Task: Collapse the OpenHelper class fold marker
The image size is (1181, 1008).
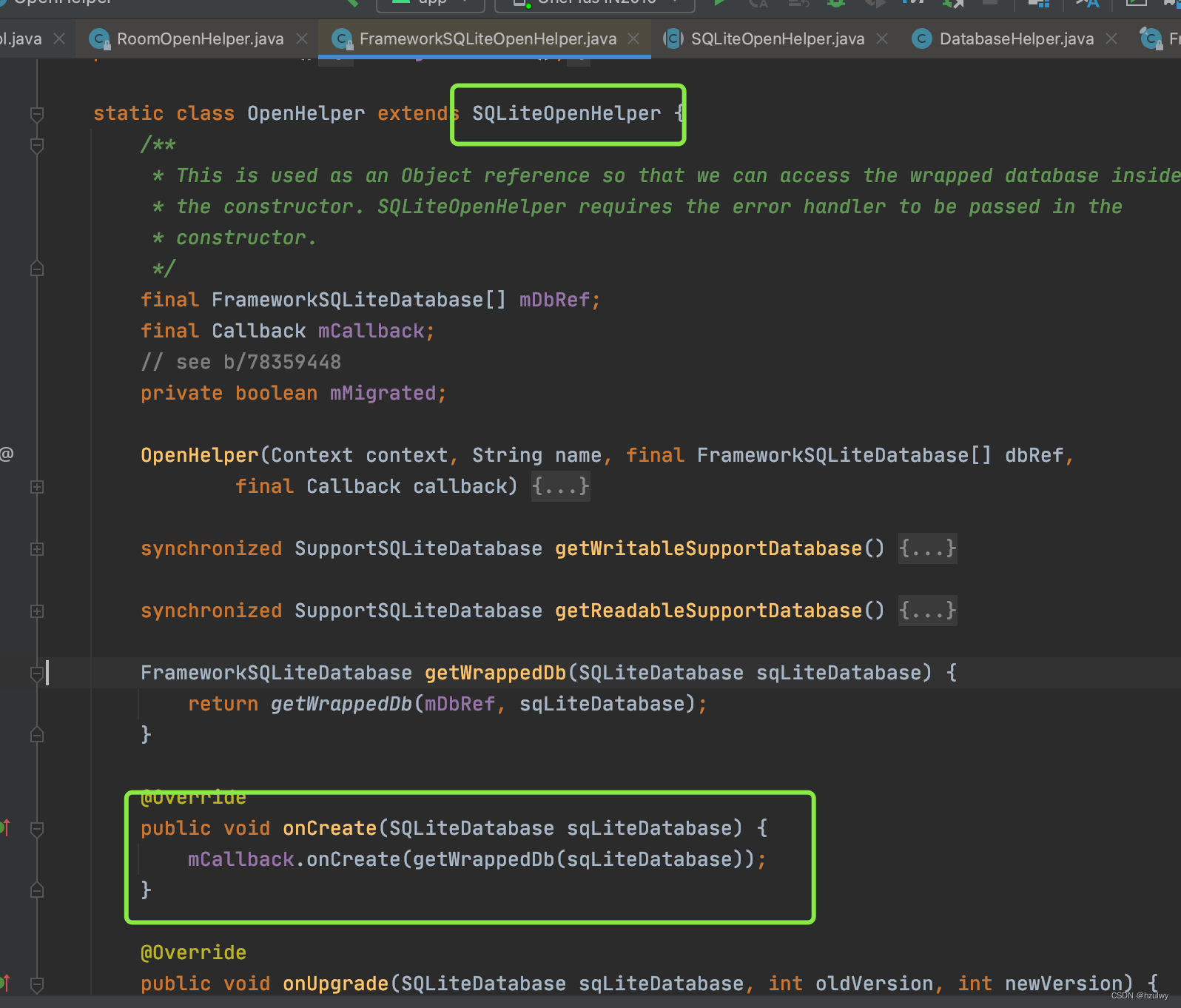Action: click(x=37, y=114)
